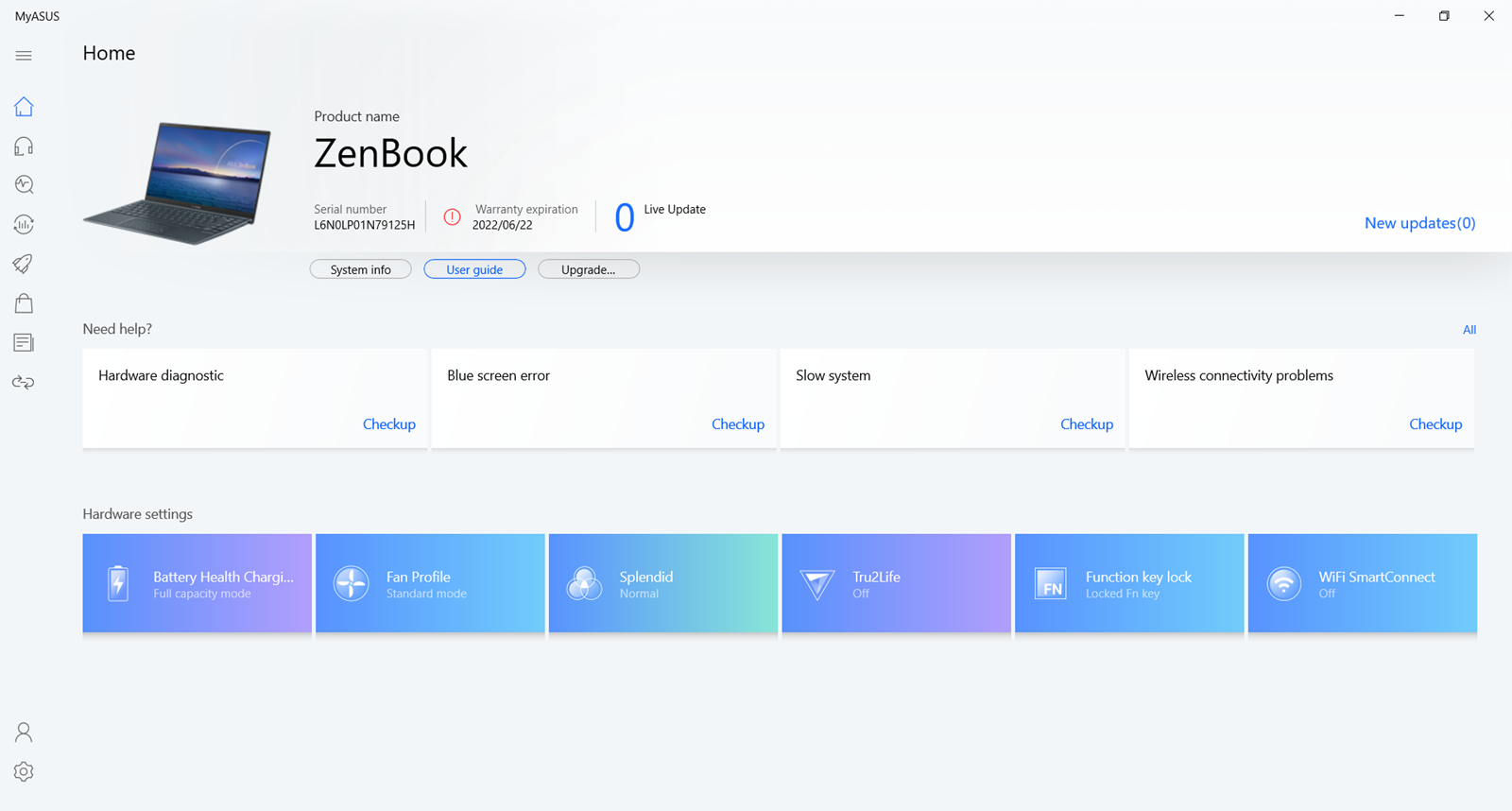Click the Tru2Life triangle icon
This screenshot has width=1512, height=811.
(817, 584)
